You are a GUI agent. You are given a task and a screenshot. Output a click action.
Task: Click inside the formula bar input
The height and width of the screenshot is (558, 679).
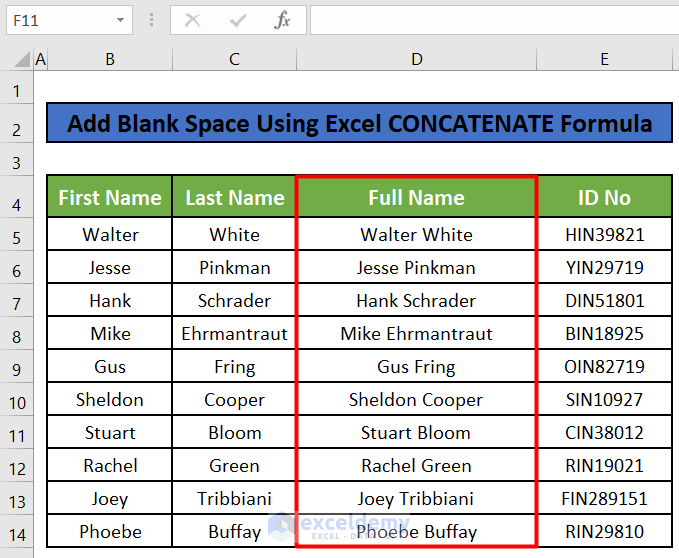[x=495, y=20]
